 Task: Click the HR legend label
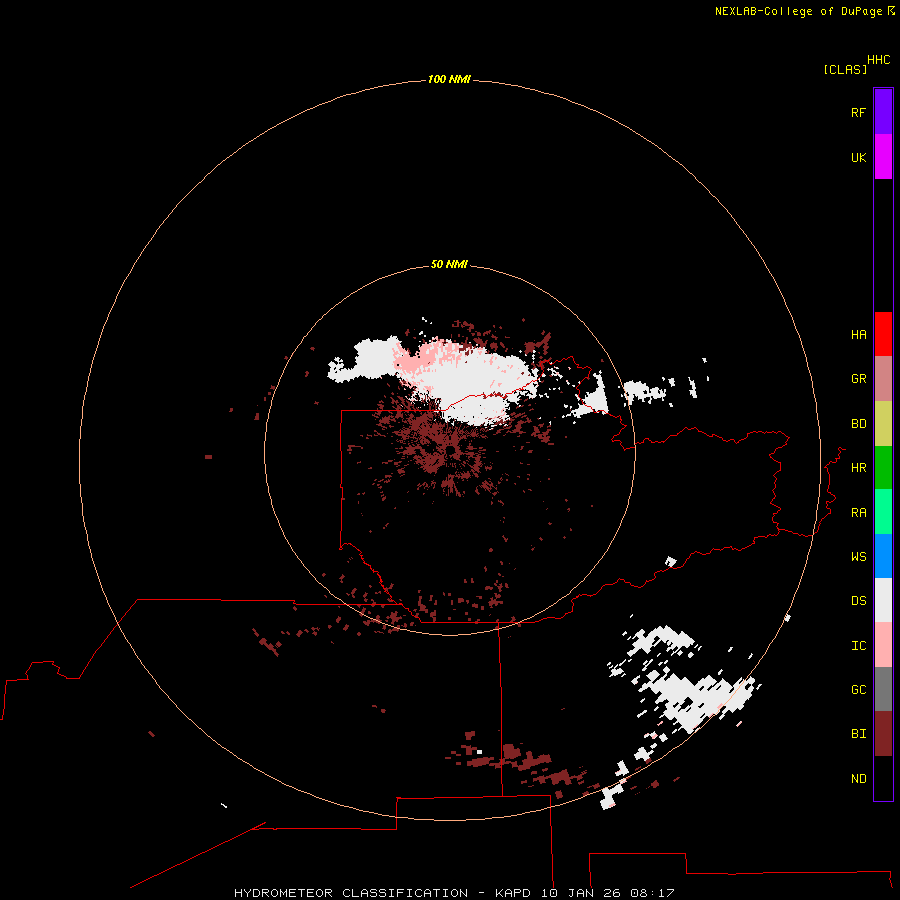(858, 468)
